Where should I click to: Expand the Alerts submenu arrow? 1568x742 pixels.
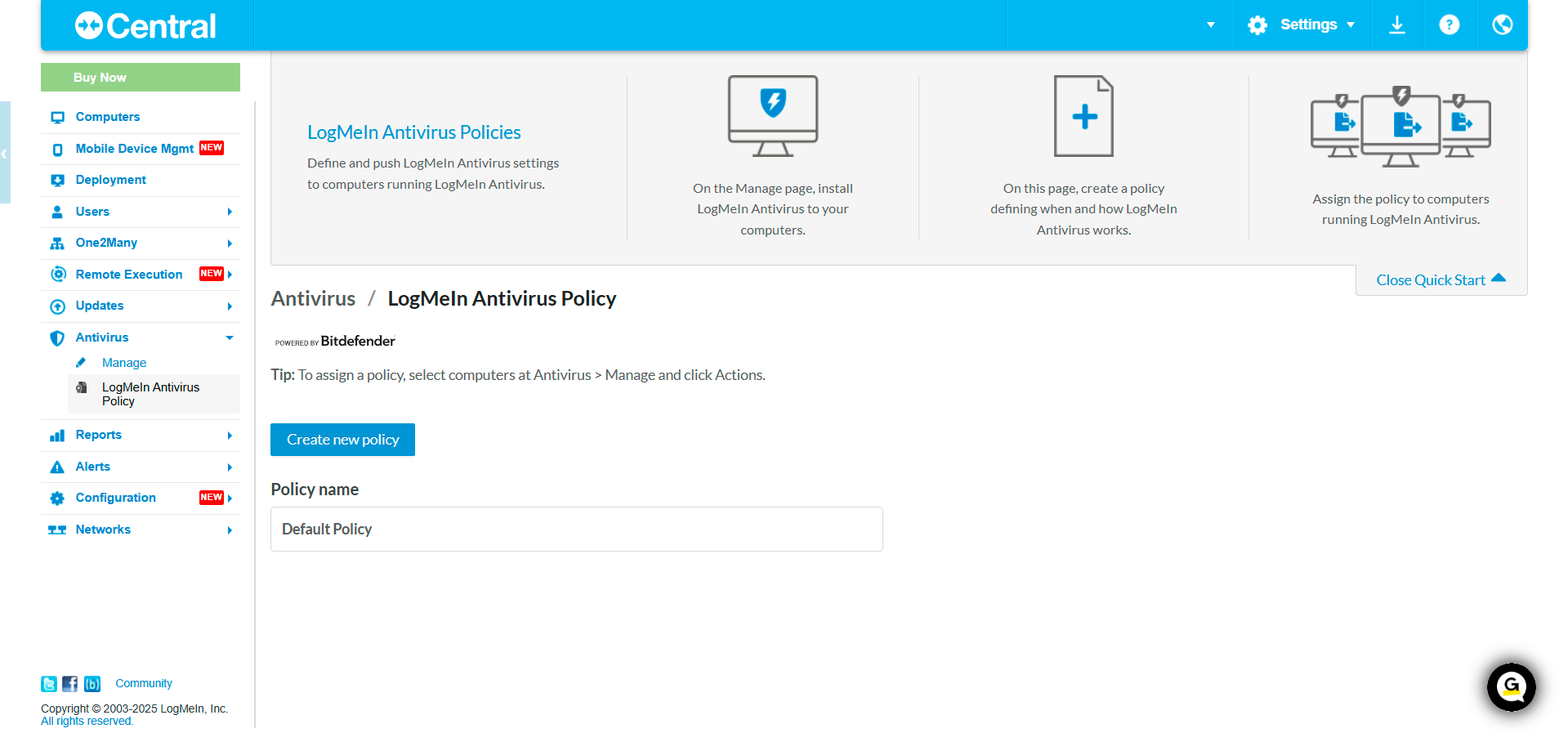pyautogui.click(x=230, y=467)
